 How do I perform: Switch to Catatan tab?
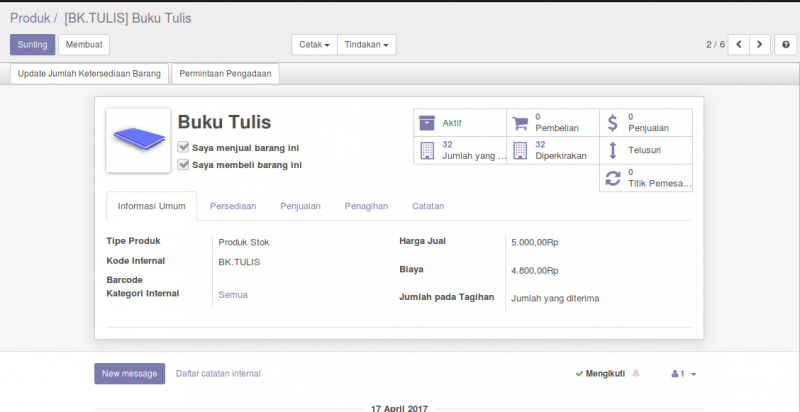[428, 206]
